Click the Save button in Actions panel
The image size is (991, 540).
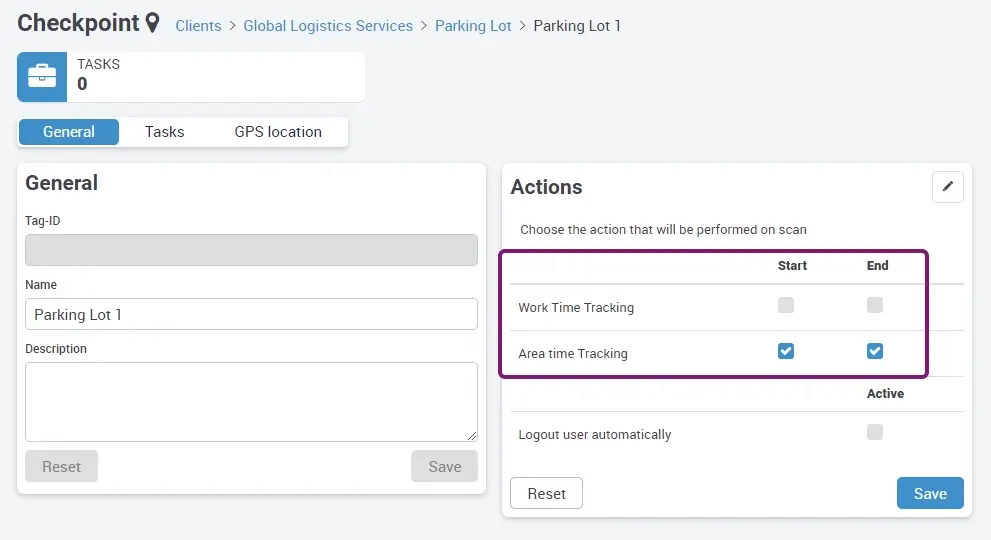point(930,494)
